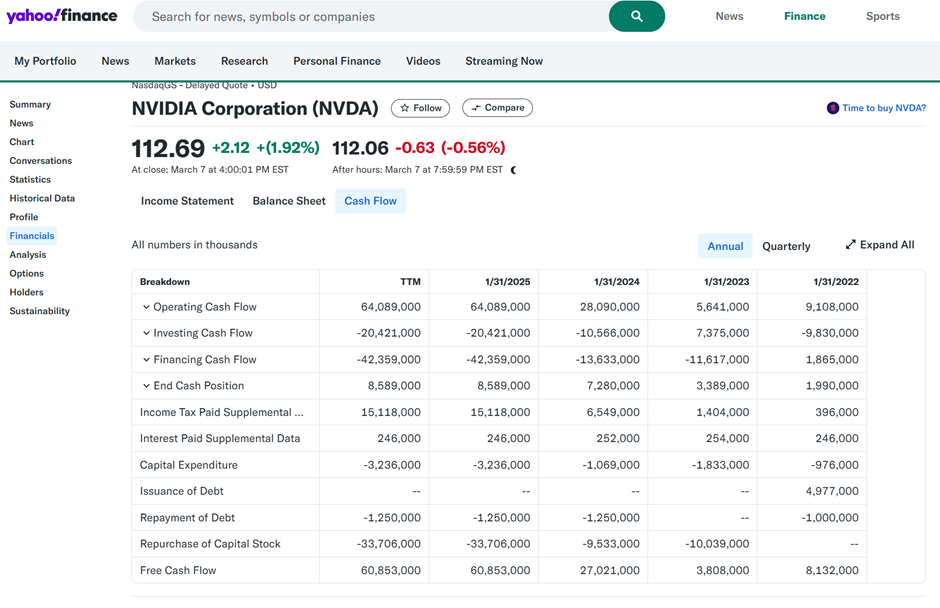Switch to the Balance Sheet tab
The height and width of the screenshot is (608, 940).
point(289,201)
